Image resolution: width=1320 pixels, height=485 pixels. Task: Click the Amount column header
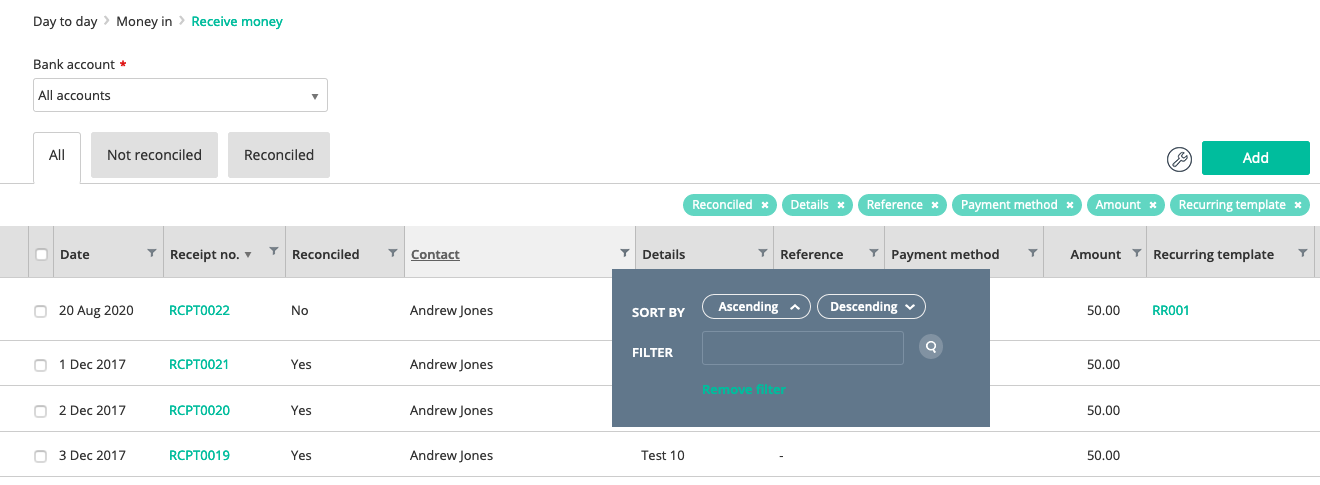pyautogui.click(x=1096, y=254)
